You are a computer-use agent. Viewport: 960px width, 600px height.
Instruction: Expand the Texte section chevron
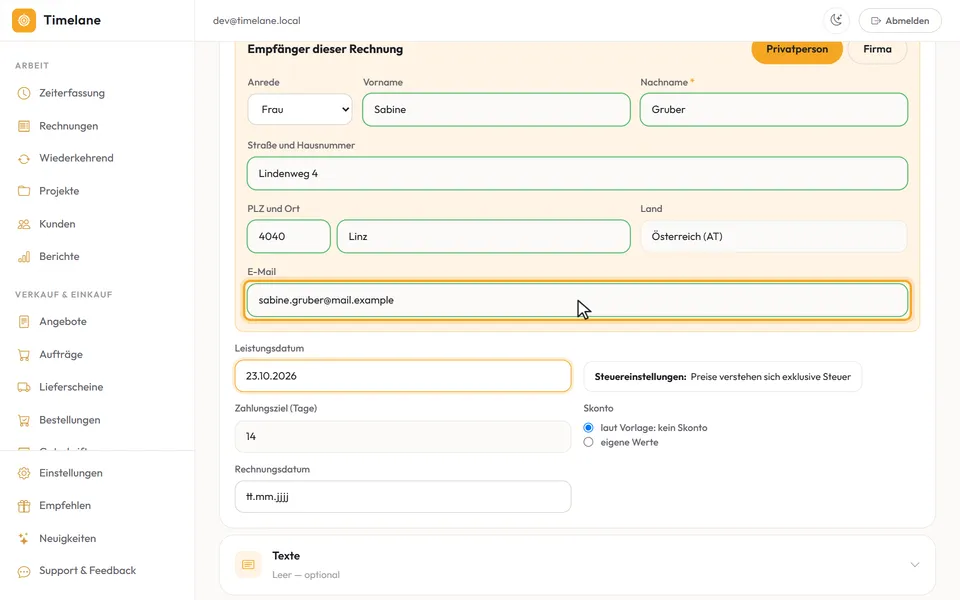[915, 564]
